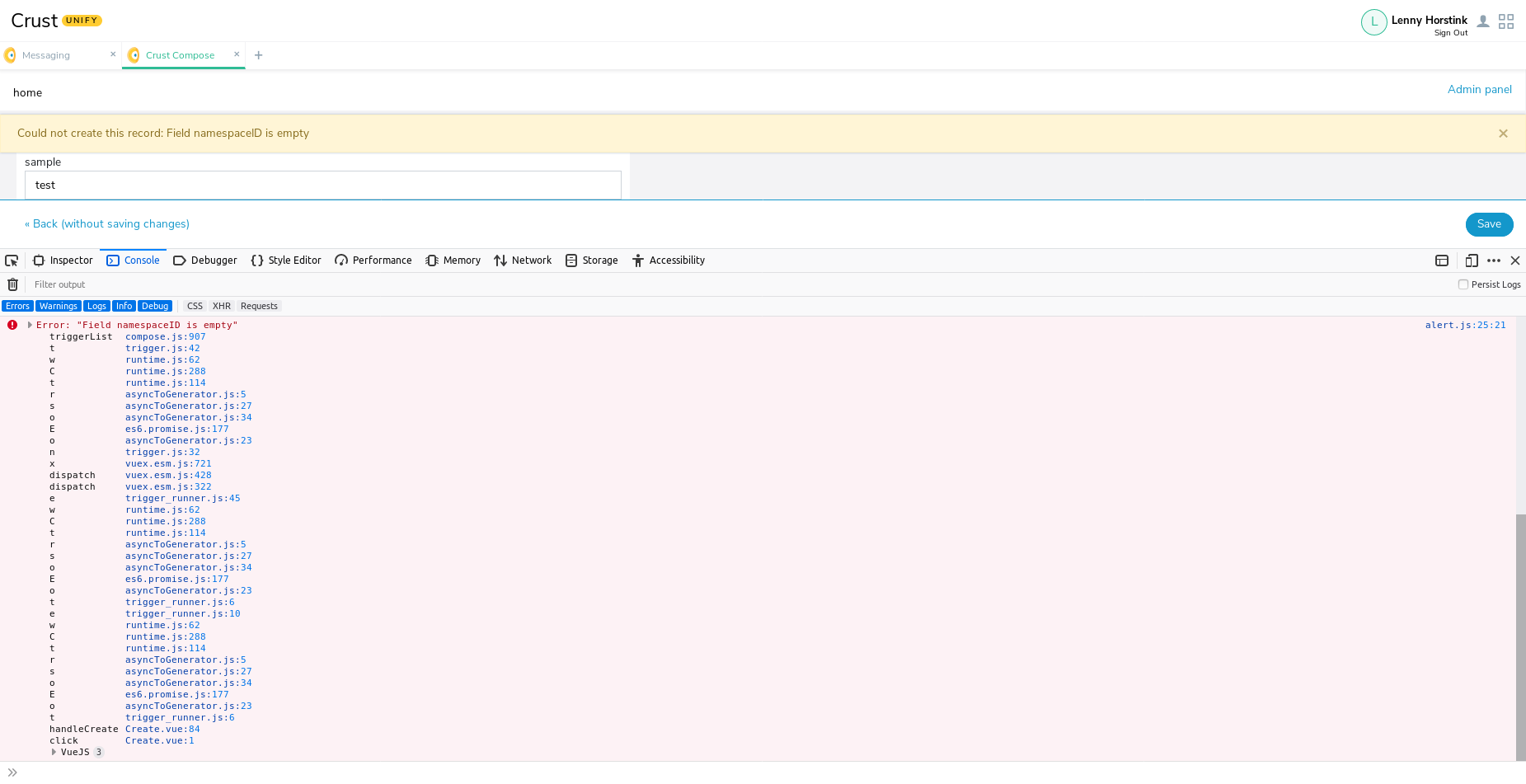Click the Accessibility panel icon
Screen dimensions: 1526x784
tap(637, 261)
